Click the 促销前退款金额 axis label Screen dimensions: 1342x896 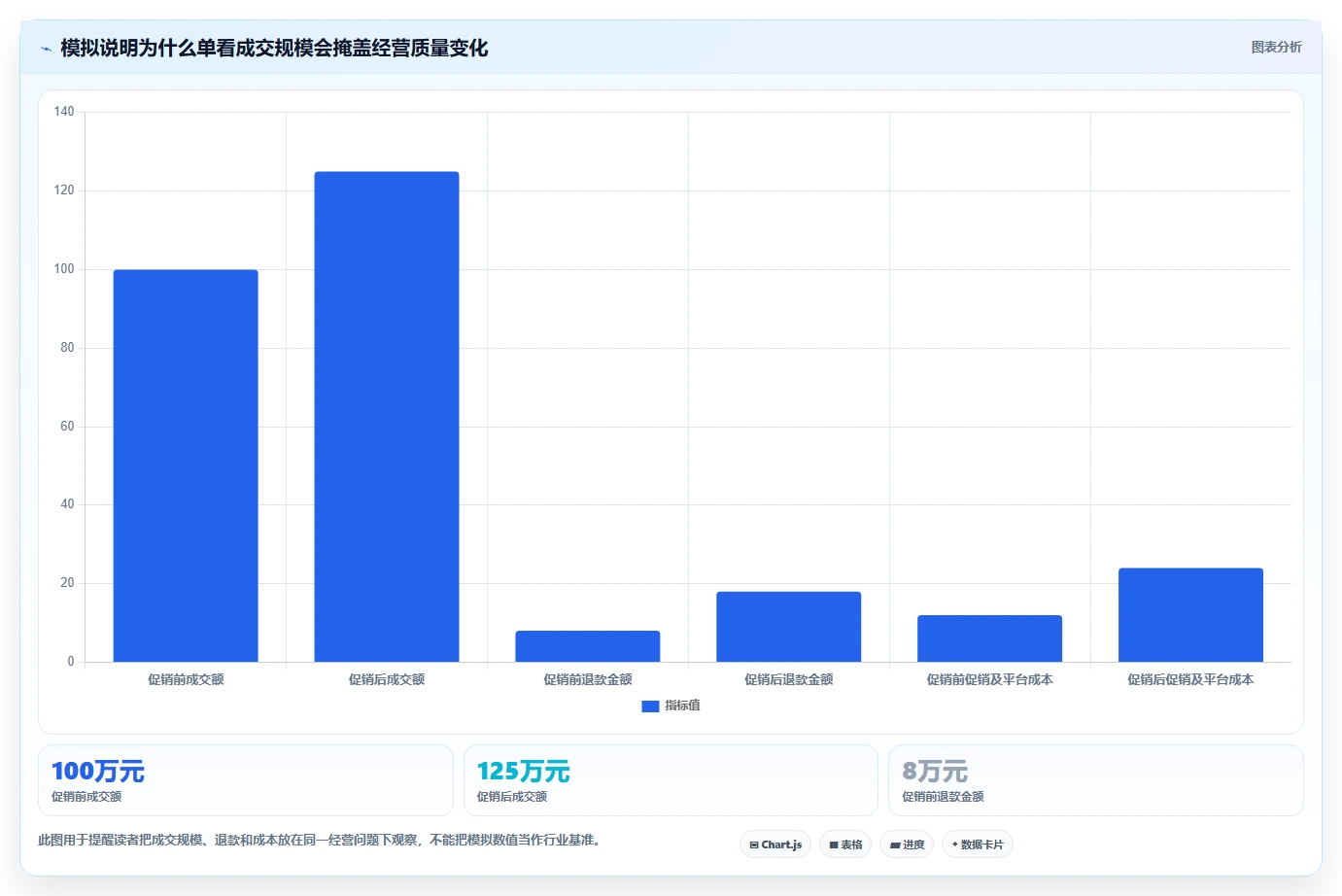click(588, 679)
